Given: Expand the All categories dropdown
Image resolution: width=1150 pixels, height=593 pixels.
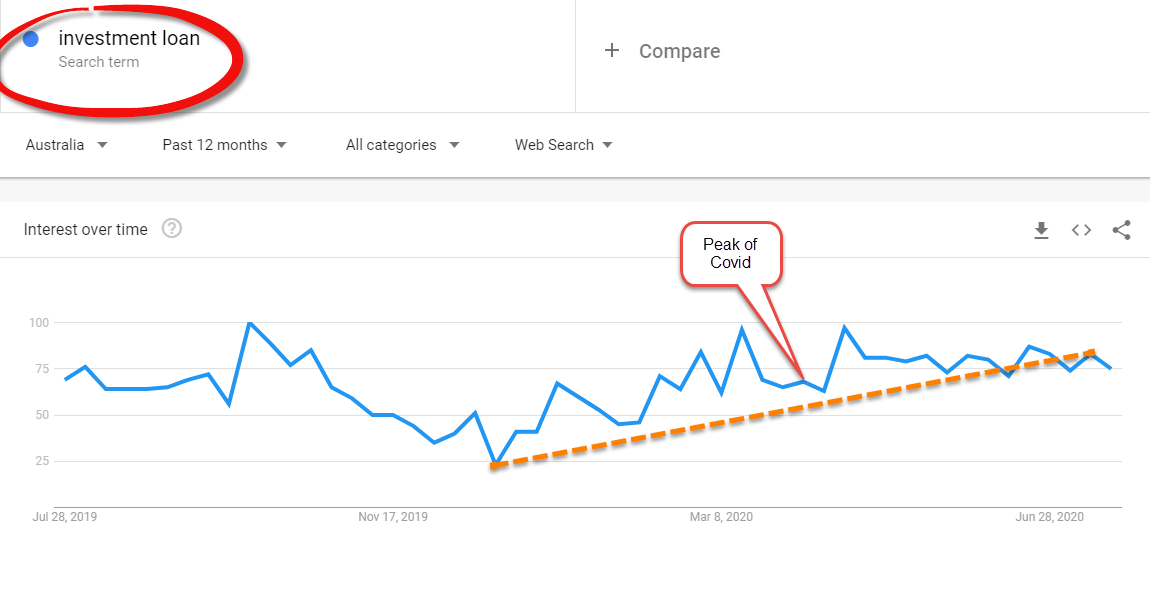Looking at the screenshot, I should tap(403, 145).
